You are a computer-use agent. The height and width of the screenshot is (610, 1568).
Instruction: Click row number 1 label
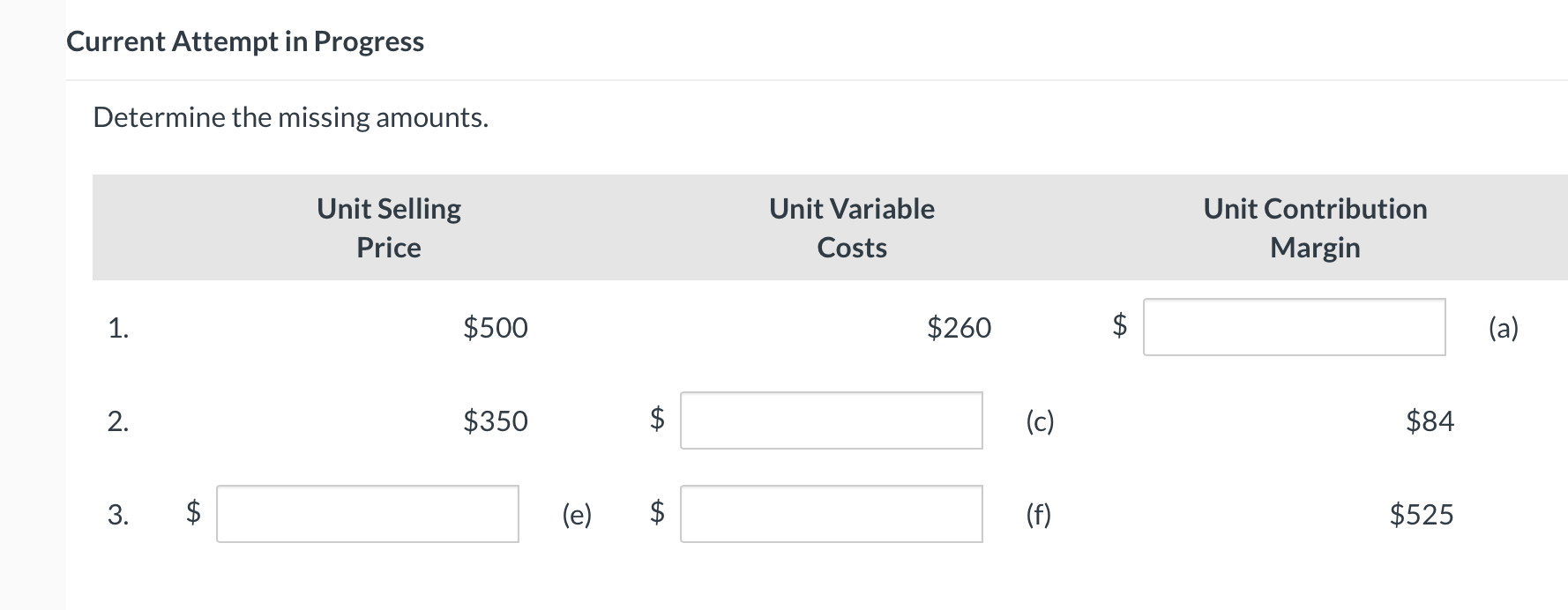pos(118,328)
